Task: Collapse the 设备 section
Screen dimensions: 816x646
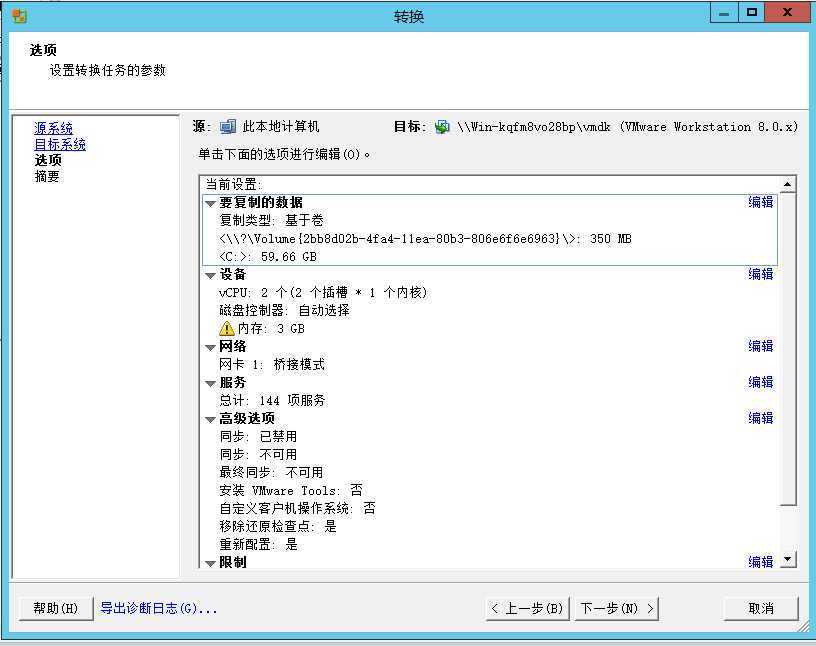Action: (210, 275)
